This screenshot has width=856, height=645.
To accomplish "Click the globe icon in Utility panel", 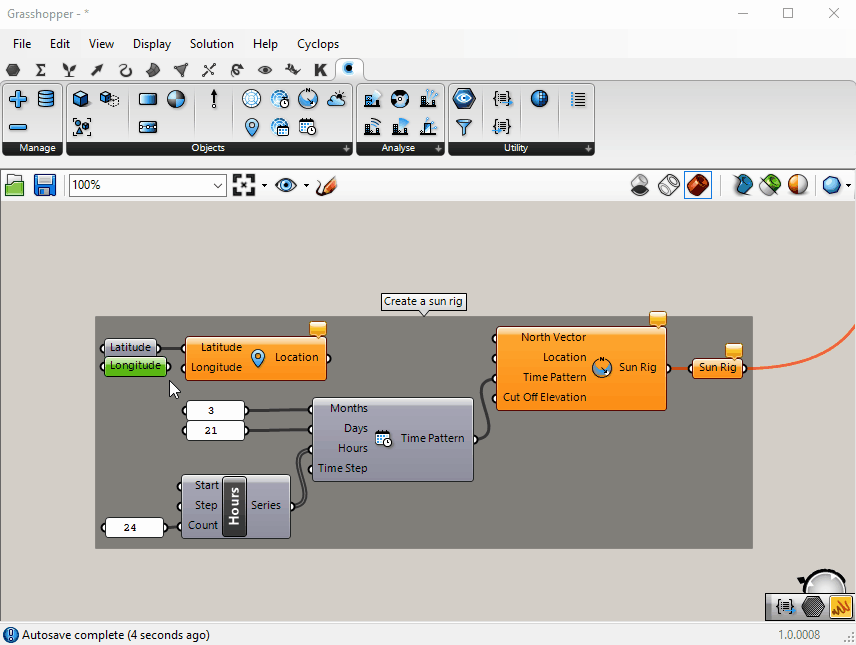I will [539, 99].
